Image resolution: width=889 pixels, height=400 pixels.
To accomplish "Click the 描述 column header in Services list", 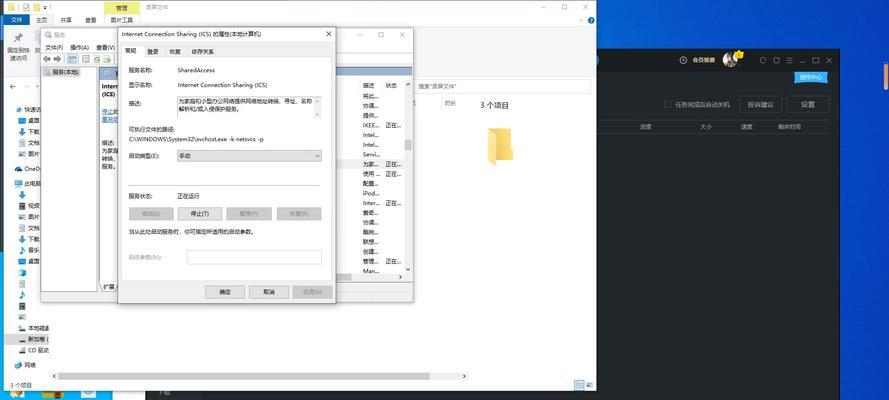I will [369, 86].
